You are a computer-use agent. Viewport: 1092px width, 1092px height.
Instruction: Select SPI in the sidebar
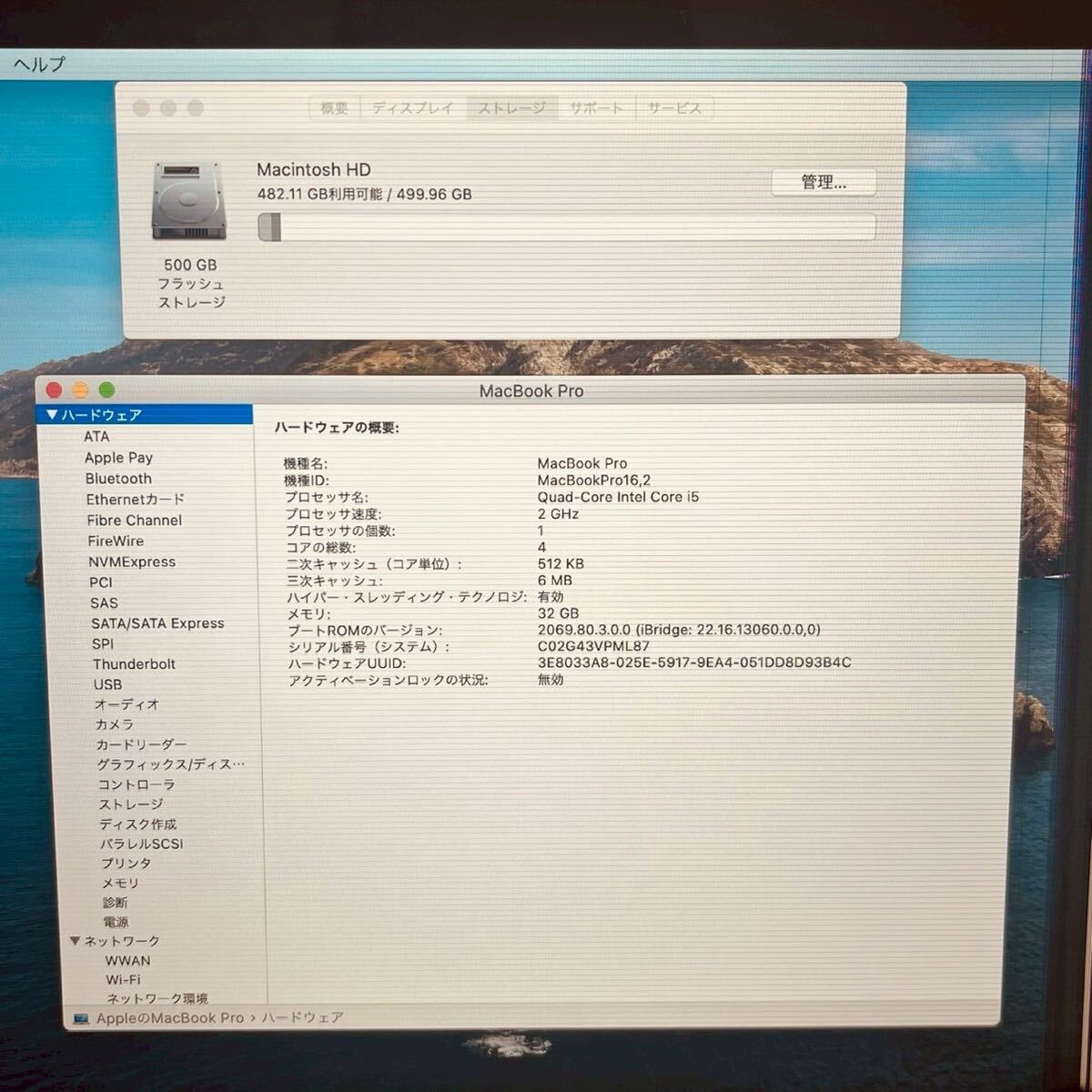point(103,644)
